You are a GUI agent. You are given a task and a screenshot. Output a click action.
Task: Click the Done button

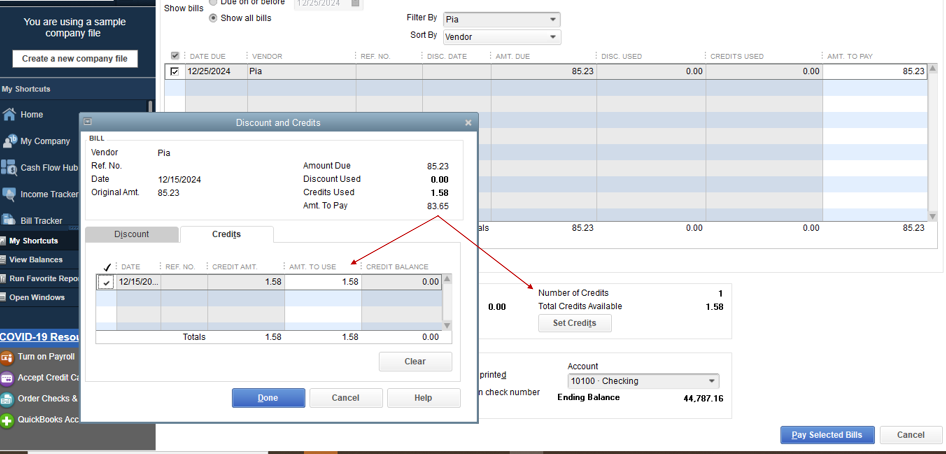pos(268,398)
